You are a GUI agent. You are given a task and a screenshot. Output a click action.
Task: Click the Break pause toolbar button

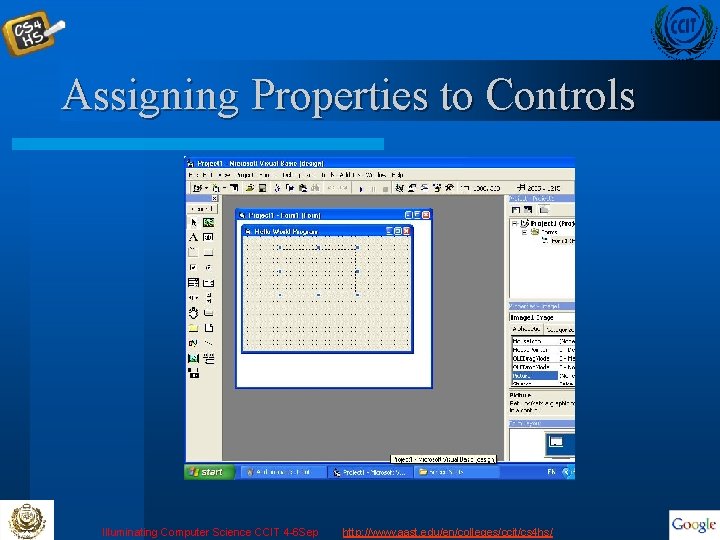[373, 188]
